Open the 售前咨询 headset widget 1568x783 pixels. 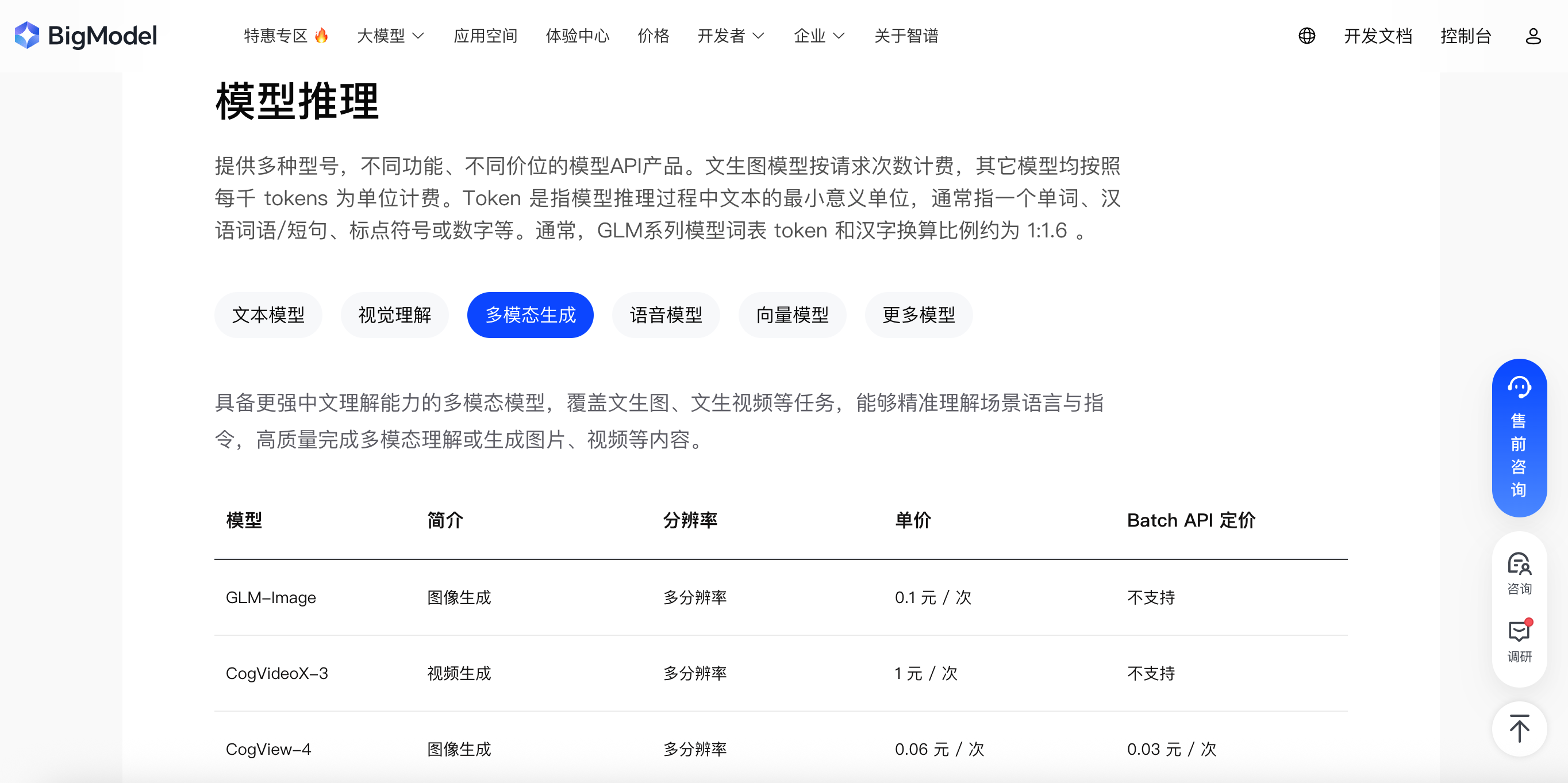(1519, 437)
